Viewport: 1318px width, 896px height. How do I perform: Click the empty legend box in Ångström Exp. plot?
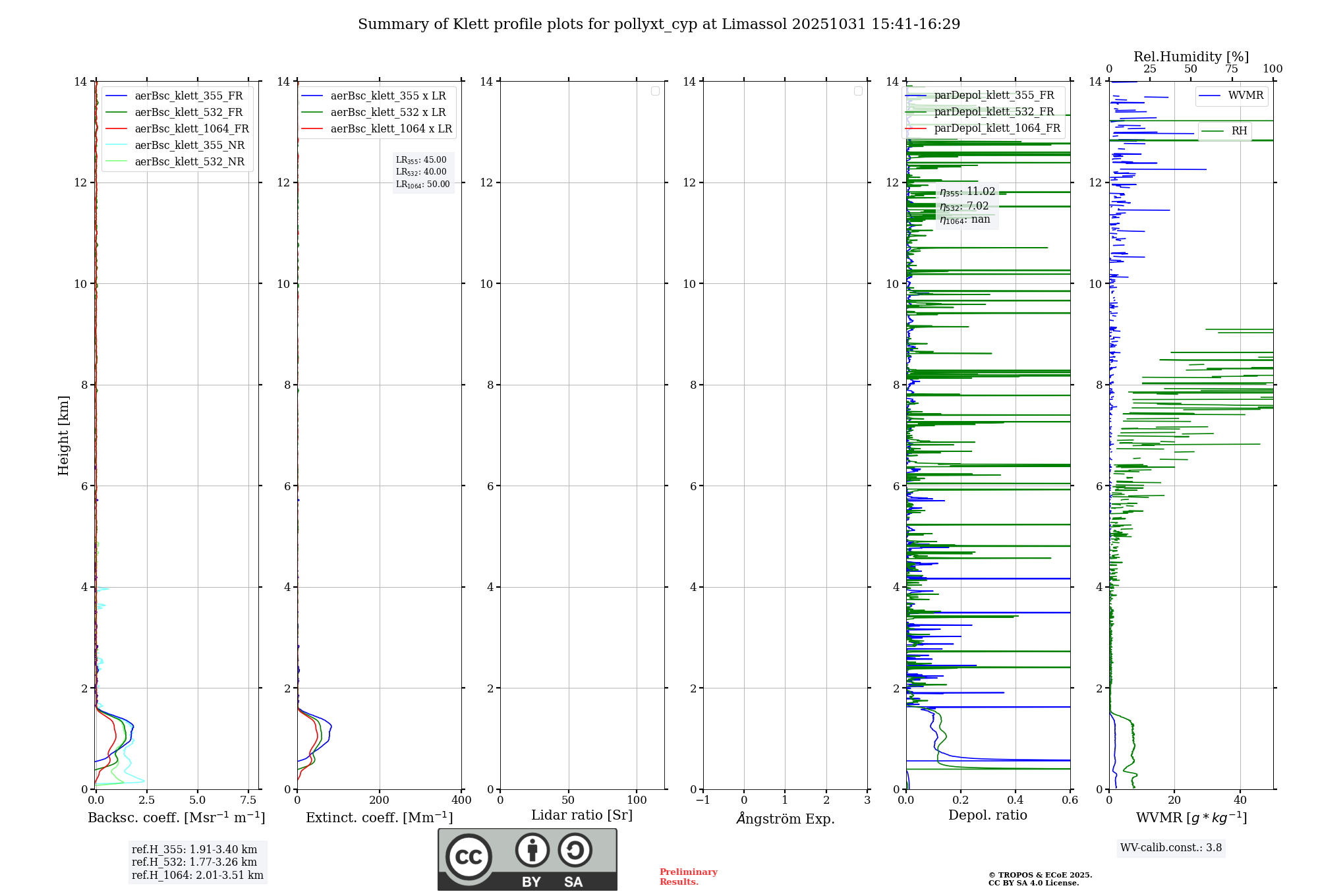(x=858, y=91)
